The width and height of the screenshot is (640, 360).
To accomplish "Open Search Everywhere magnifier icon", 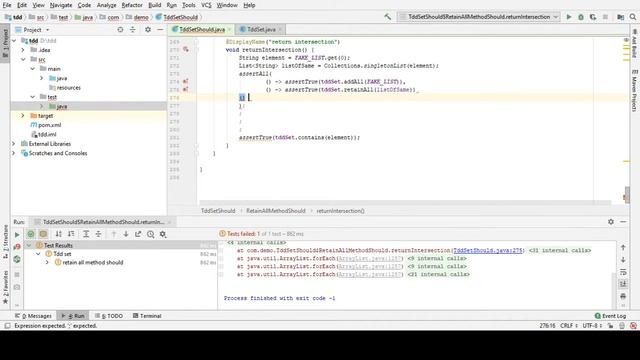I will point(633,17).
